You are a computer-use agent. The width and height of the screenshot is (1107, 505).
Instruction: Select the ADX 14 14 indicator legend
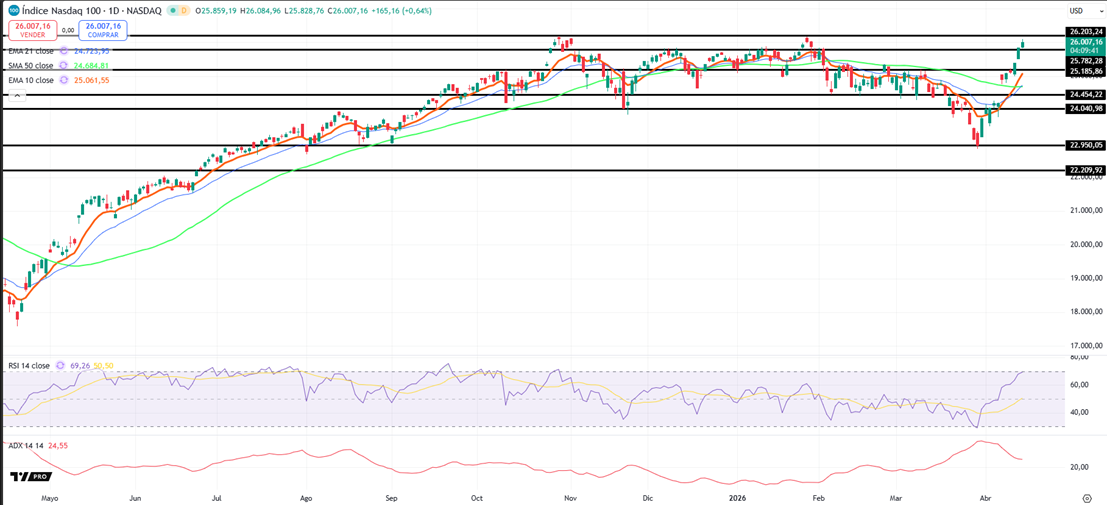coord(26,446)
